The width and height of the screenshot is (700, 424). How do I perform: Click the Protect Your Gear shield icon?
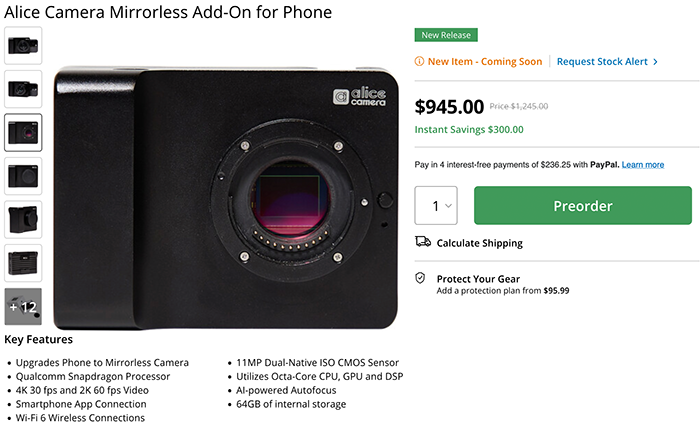pyautogui.click(x=421, y=279)
